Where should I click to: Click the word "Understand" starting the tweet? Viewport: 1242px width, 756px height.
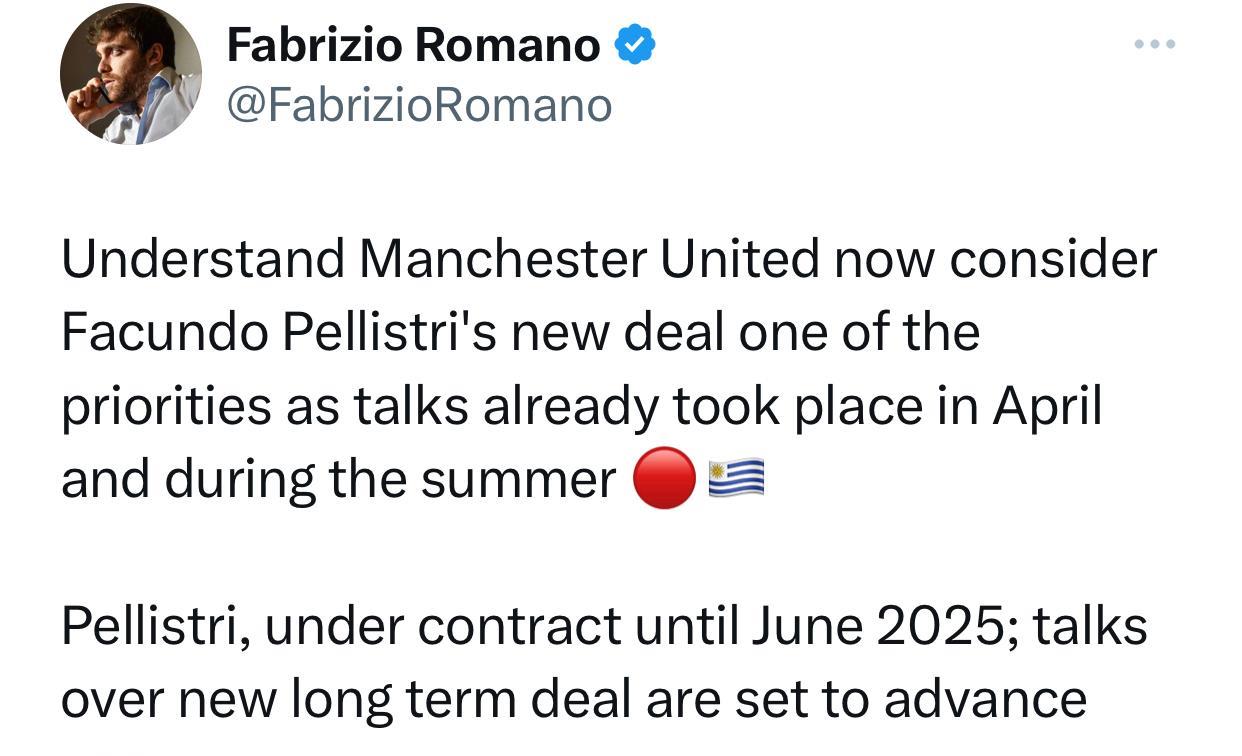click(203, 260)
